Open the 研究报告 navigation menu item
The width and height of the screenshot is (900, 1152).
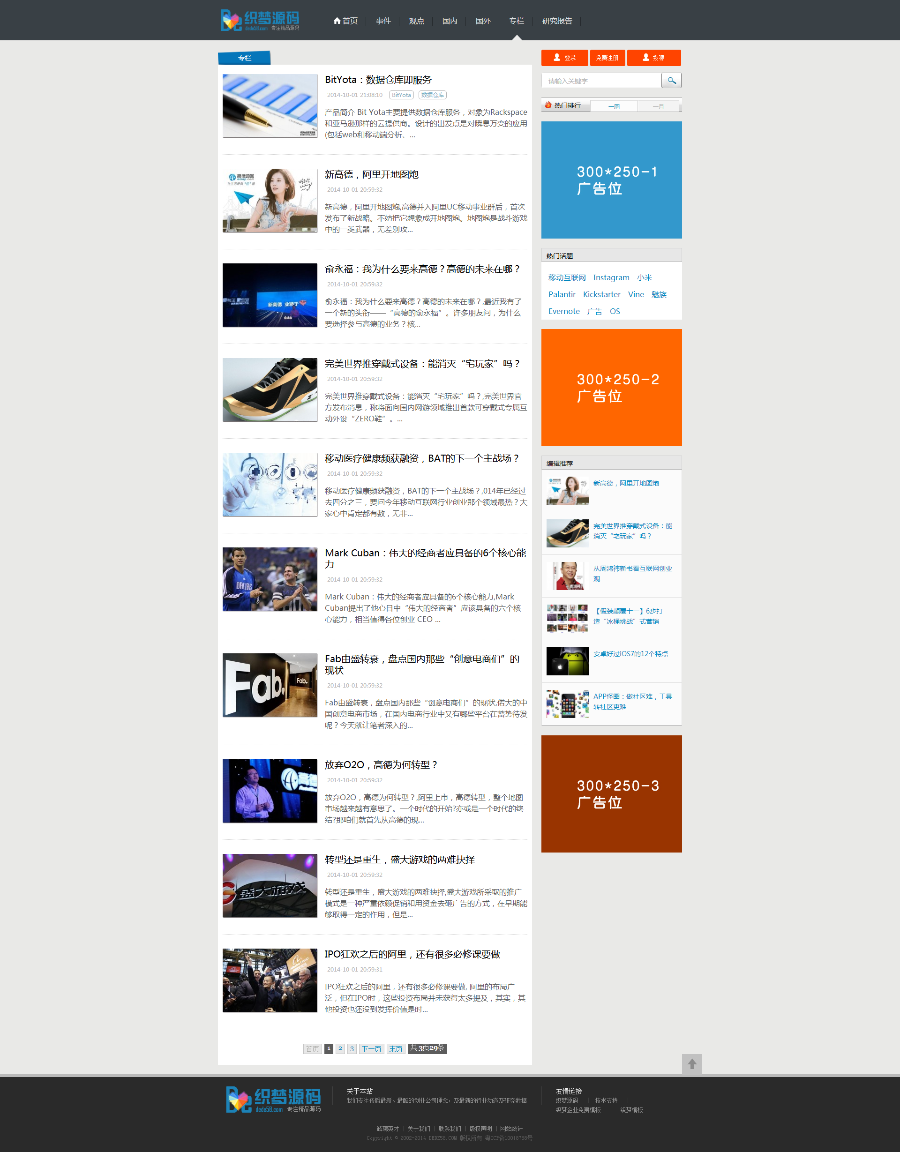[557, 21]
